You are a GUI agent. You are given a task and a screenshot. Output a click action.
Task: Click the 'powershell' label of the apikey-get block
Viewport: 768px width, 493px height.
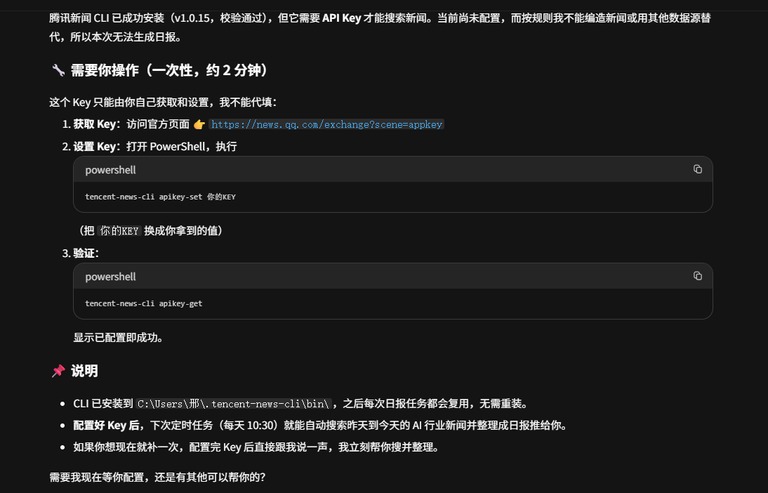(x=110, y=277)
